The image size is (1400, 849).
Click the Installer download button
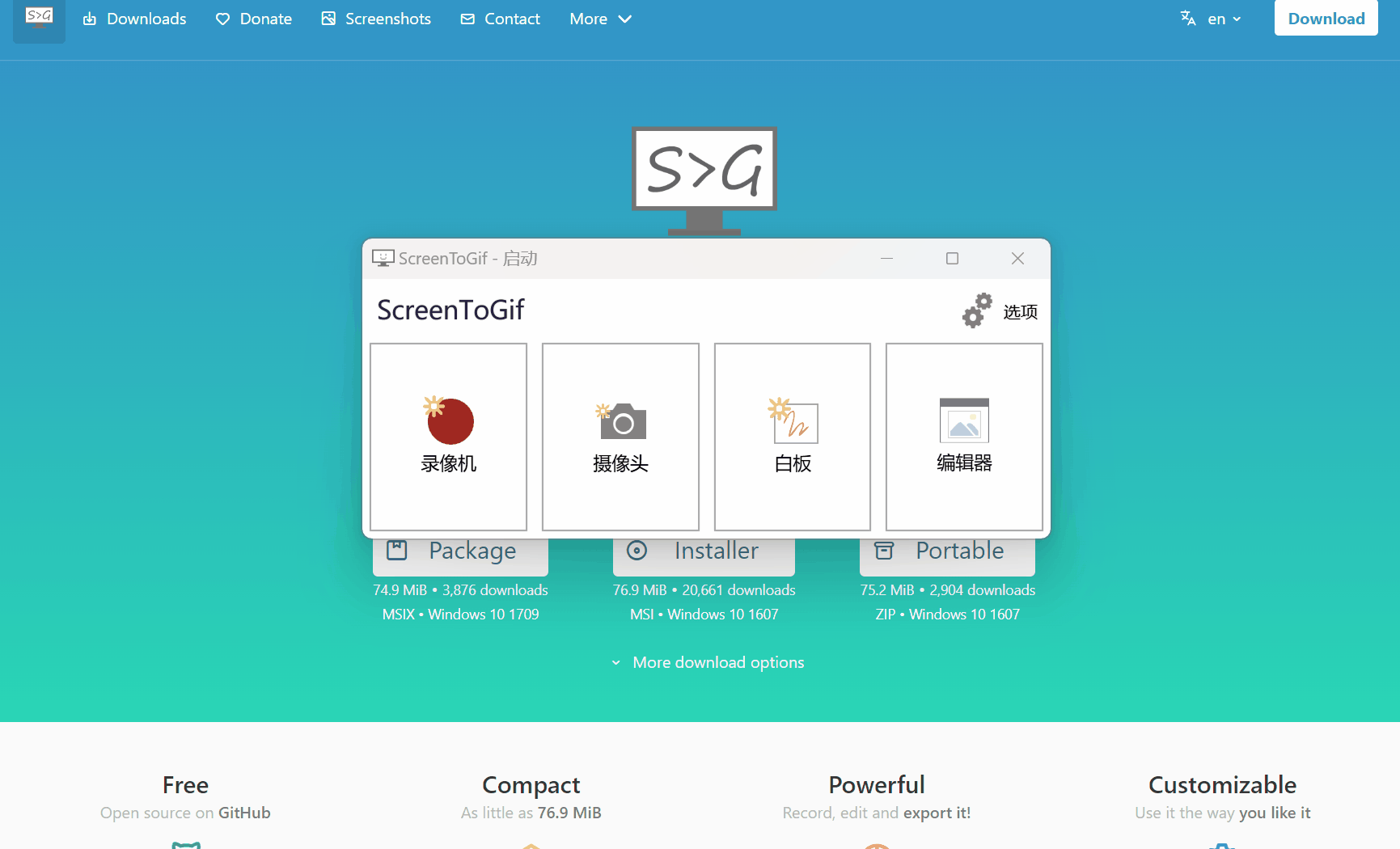point(704,556)
